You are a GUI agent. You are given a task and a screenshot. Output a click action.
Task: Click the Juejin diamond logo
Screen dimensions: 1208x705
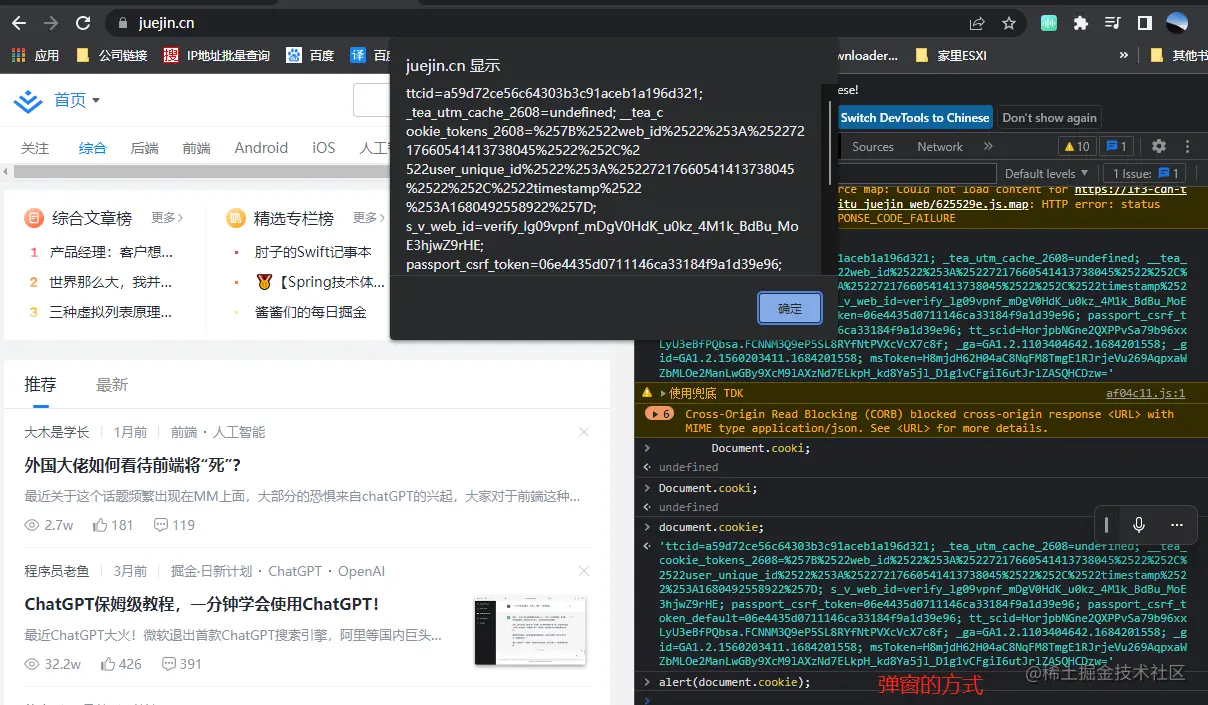click(x=27, y=99)
